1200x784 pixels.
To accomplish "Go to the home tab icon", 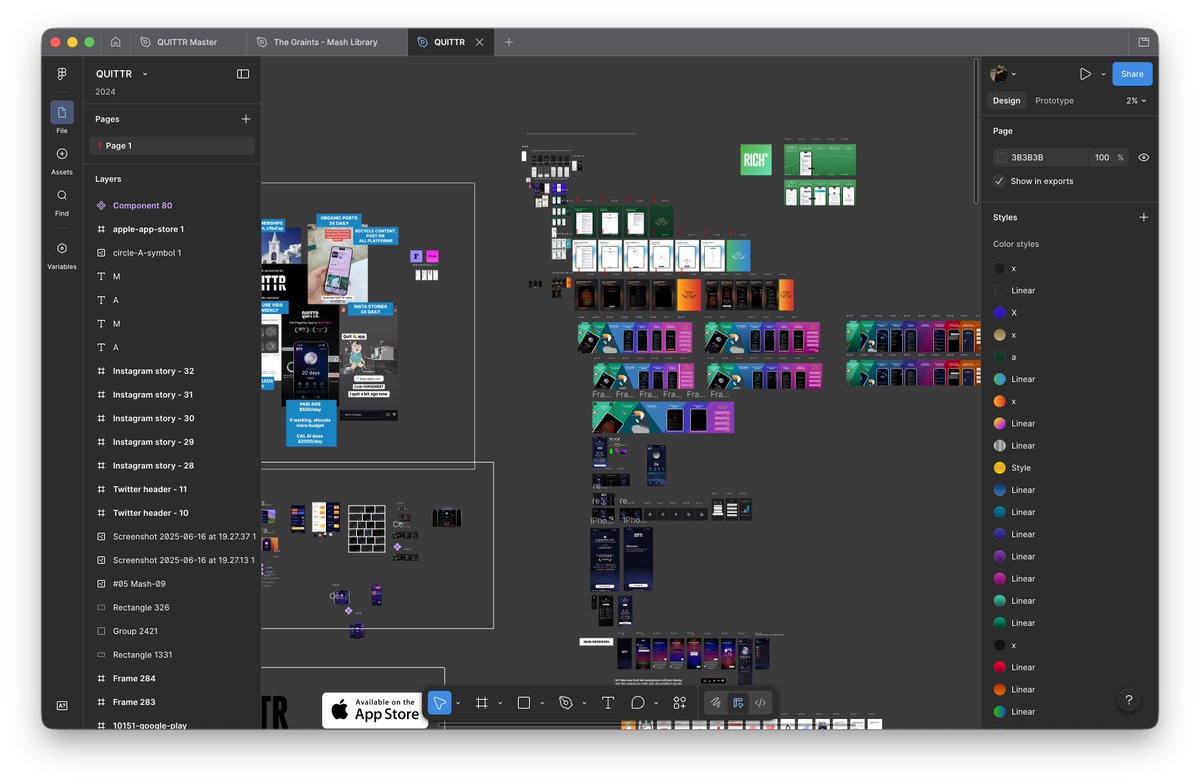I will (115, 42).
